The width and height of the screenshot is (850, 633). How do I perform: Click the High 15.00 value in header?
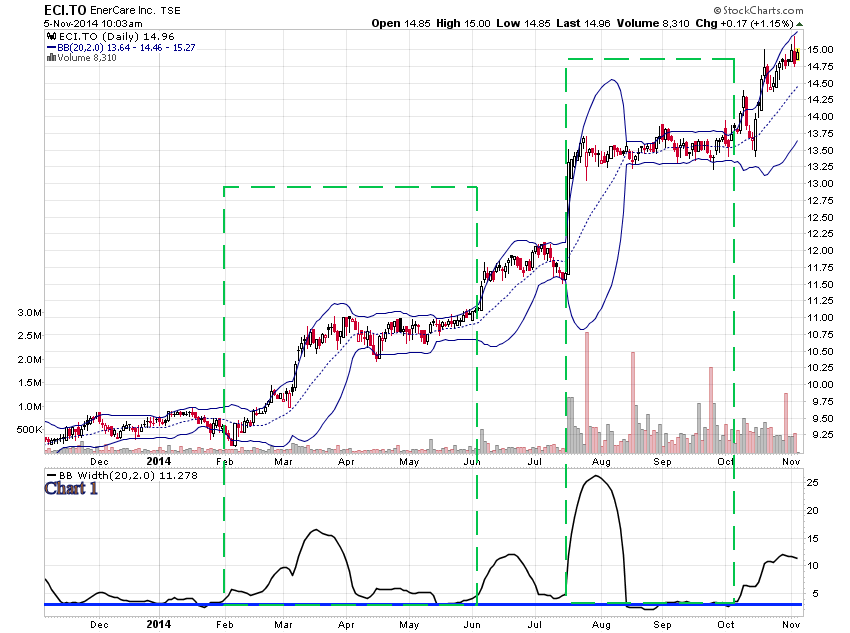tap(463, 23)
